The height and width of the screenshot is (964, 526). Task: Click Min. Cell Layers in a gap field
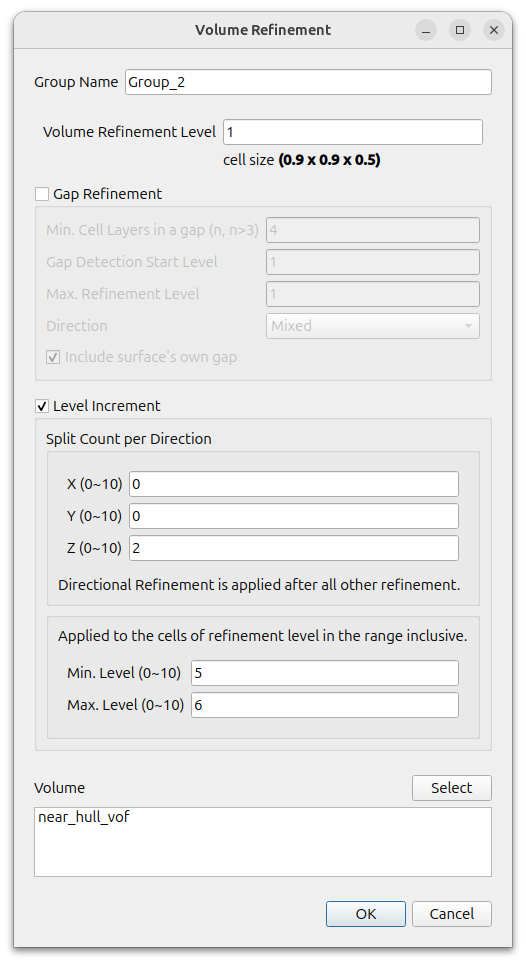click(372, 231)
